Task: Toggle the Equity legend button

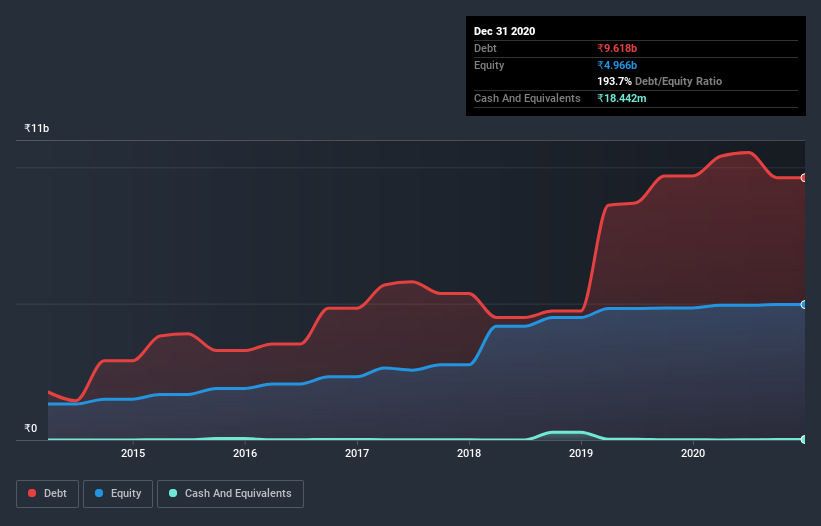Action: pyautogui.click(x=118, y=494)
